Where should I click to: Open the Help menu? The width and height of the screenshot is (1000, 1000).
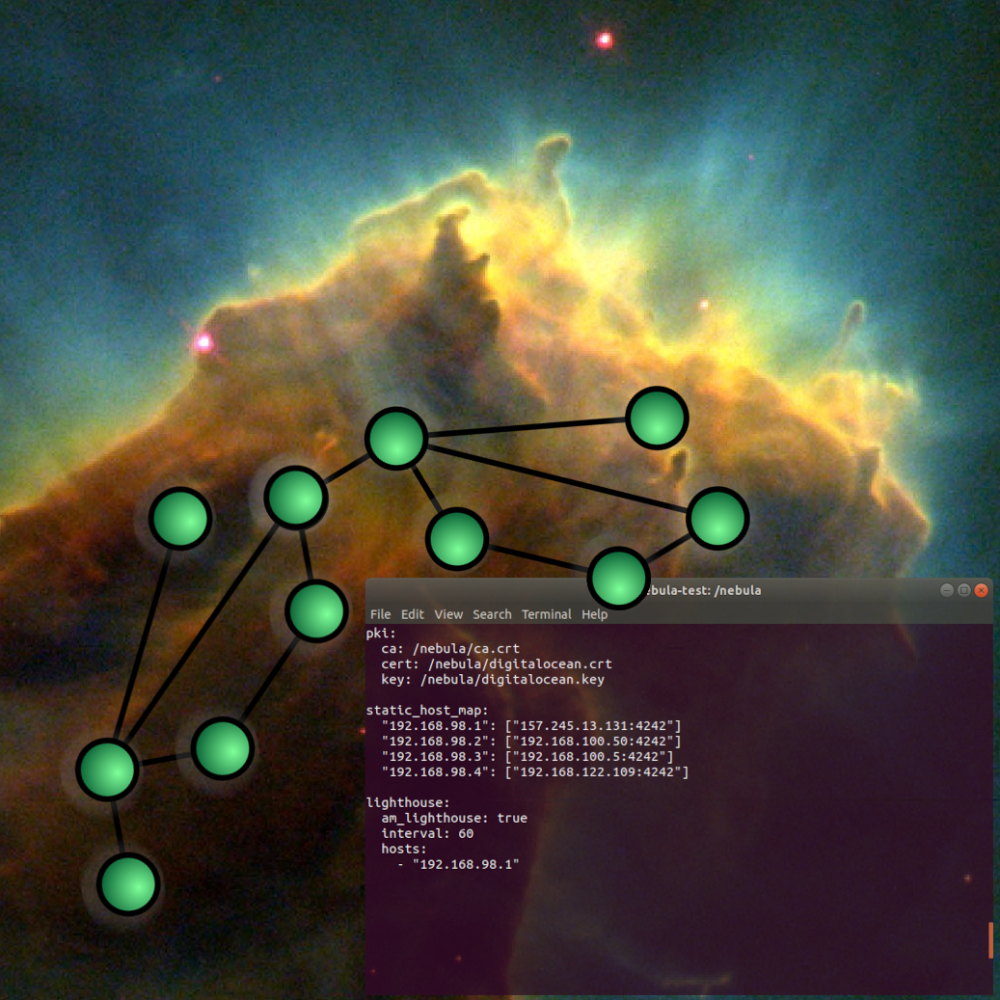595,614
